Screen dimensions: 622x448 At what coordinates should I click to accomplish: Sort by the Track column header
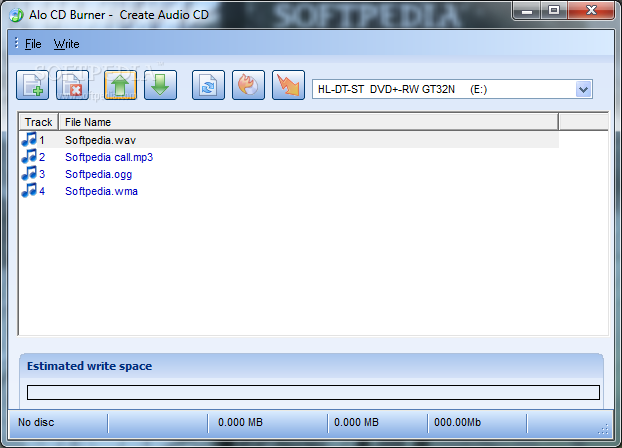pos(38,122)
